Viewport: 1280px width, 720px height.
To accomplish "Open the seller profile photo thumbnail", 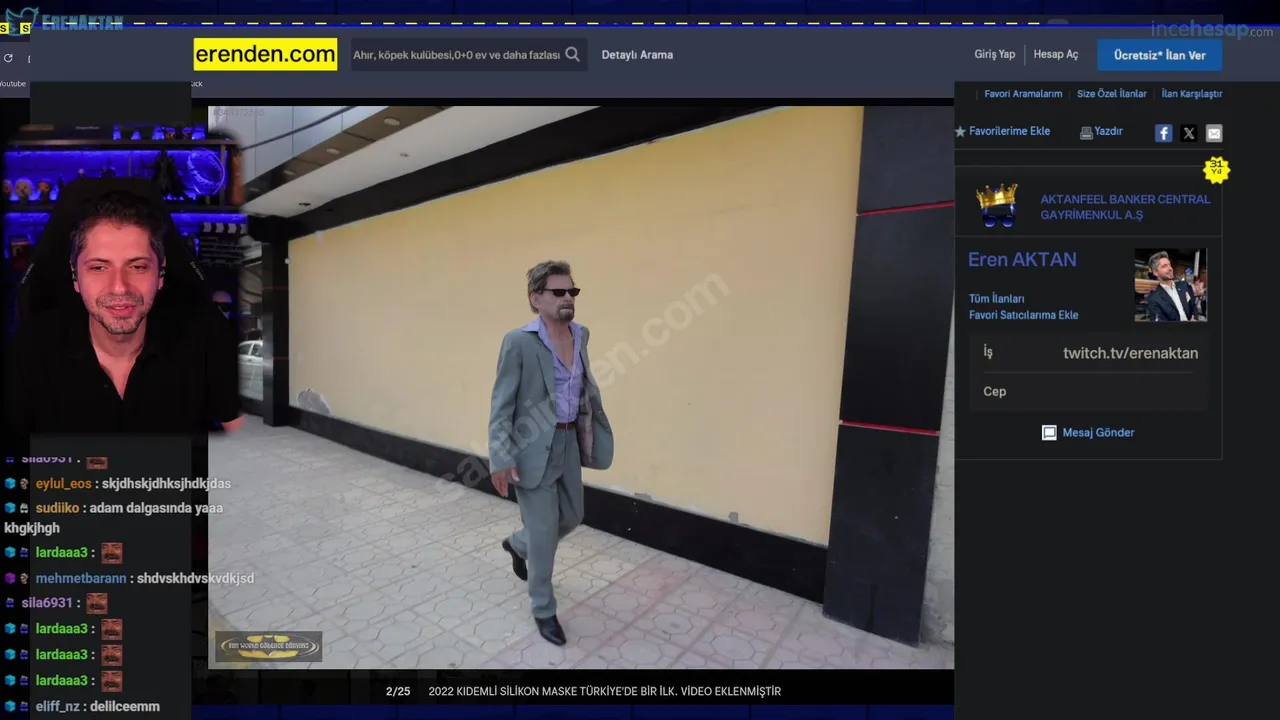I will (x=1170, y=285).
